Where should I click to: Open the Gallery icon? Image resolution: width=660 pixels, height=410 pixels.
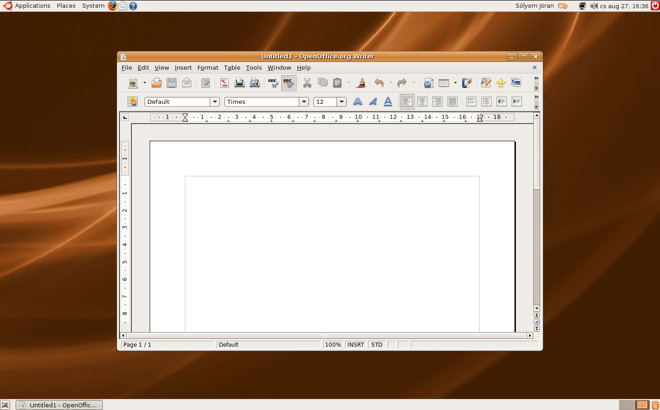pos(516,83)
